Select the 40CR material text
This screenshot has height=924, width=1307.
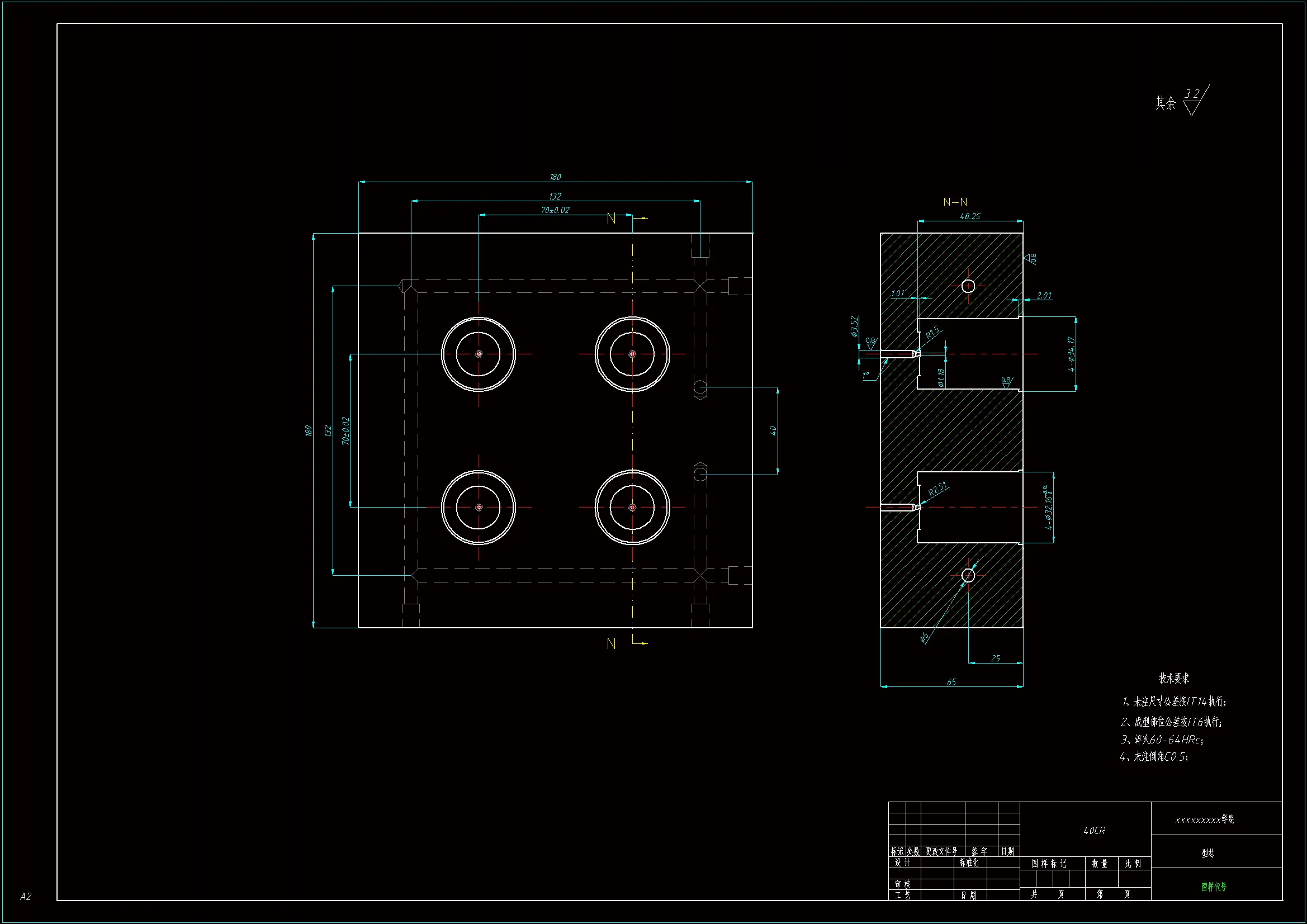point(1093,831)
